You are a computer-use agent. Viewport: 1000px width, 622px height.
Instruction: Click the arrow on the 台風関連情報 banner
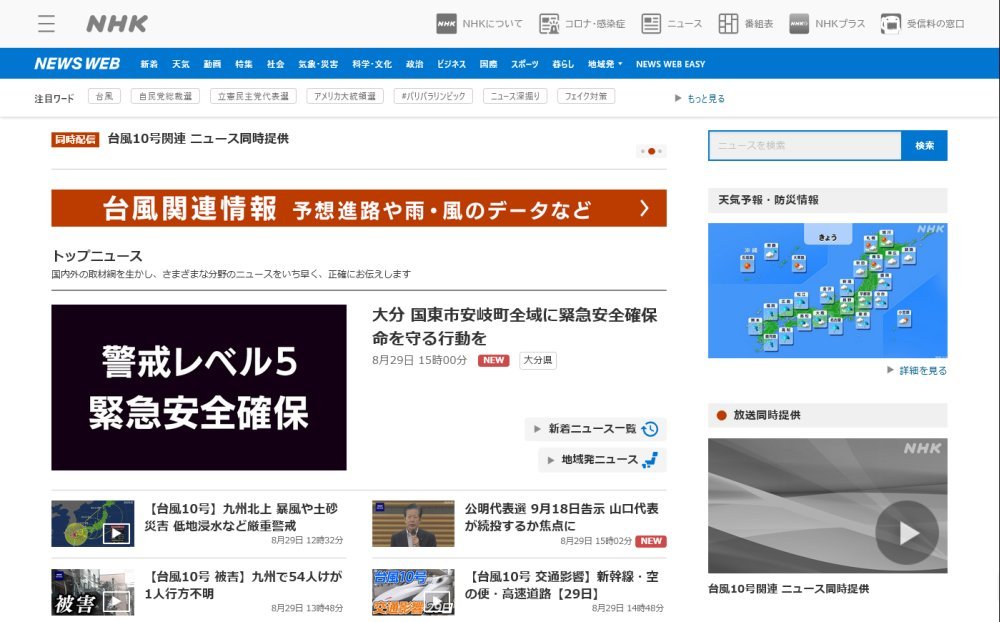[644, 208]
